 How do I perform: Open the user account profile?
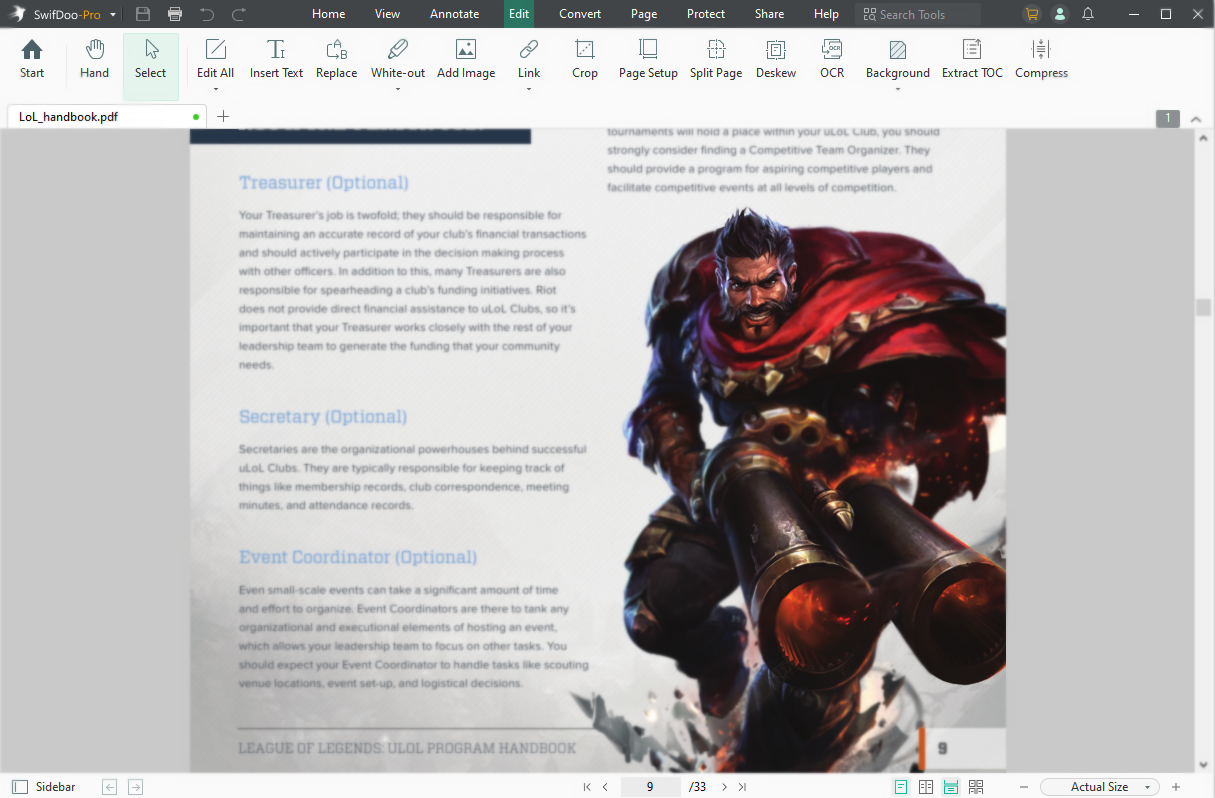point(1060,14)
